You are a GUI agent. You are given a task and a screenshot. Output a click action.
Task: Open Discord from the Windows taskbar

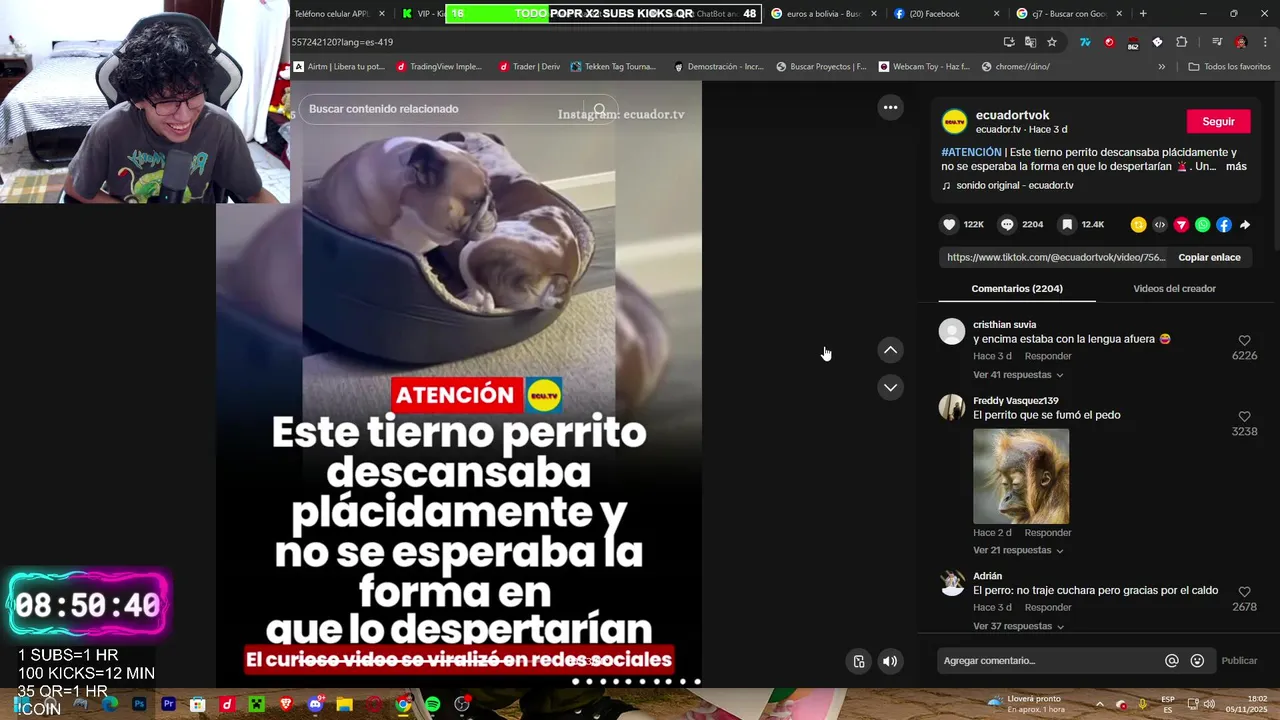click(x=316, y=704)
